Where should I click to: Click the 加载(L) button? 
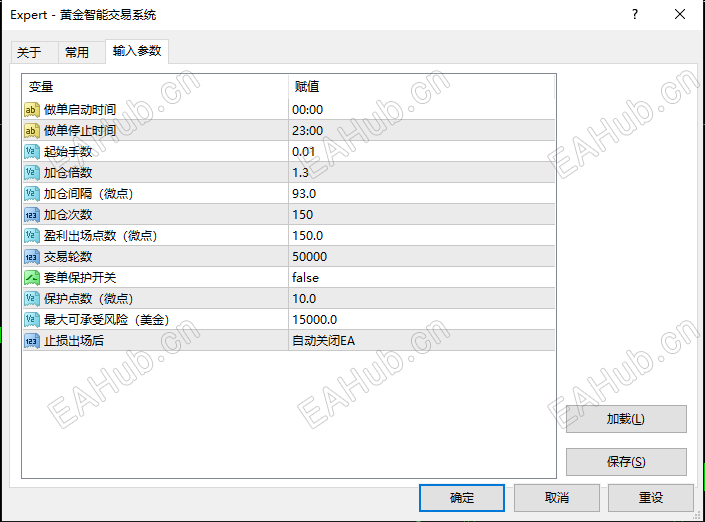click(626, 419)
